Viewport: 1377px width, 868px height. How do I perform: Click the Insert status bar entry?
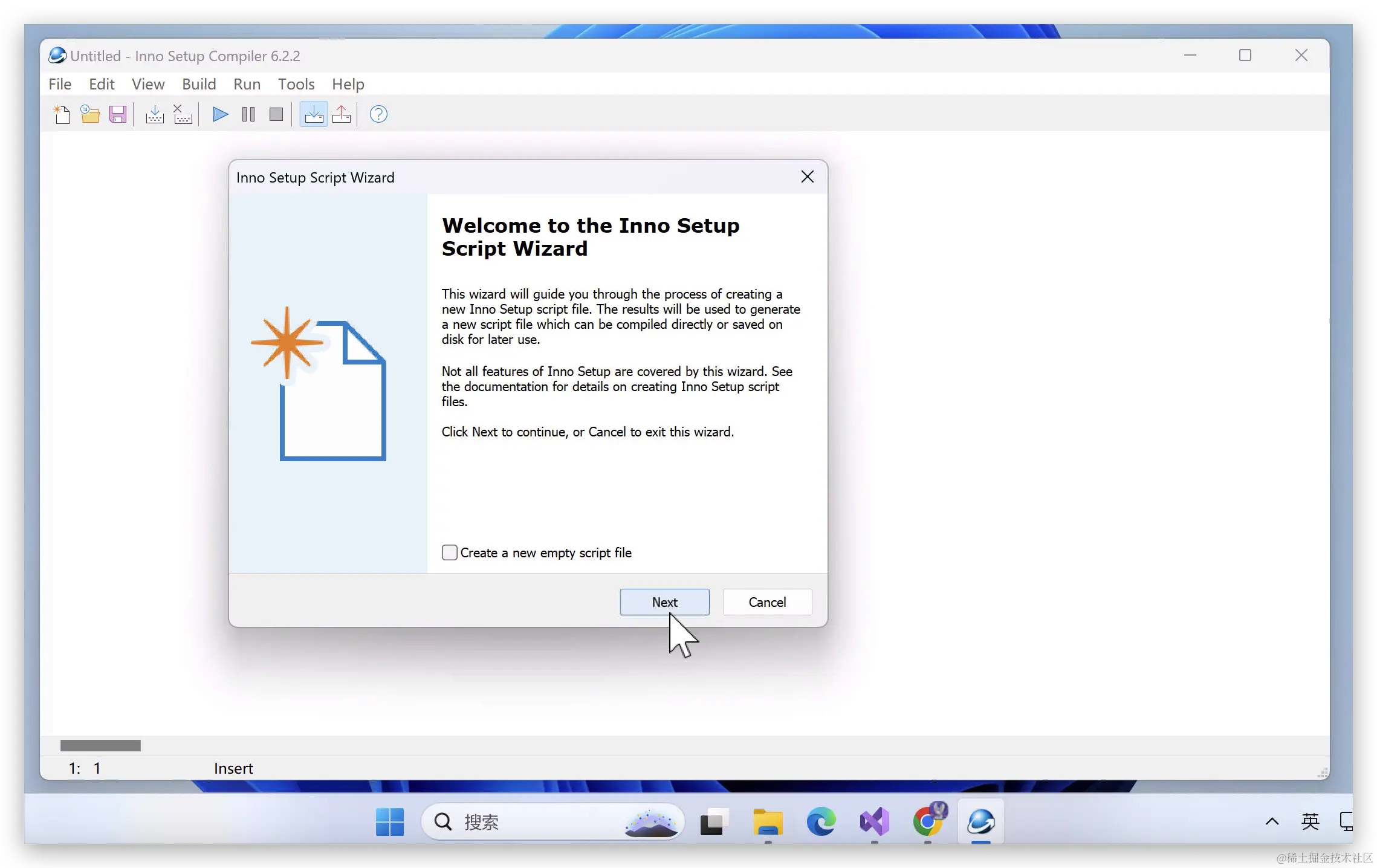pos(233,768)
